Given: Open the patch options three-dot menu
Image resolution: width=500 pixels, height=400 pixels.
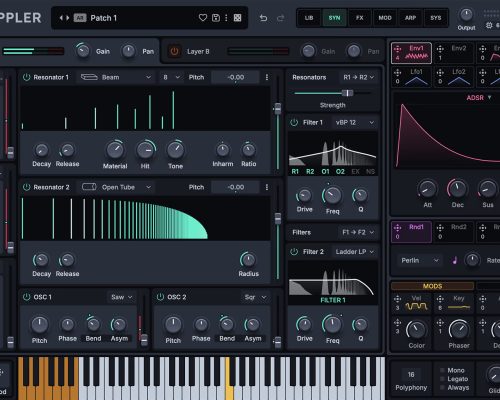Looking at the screenshot, I should pos(226,18).
